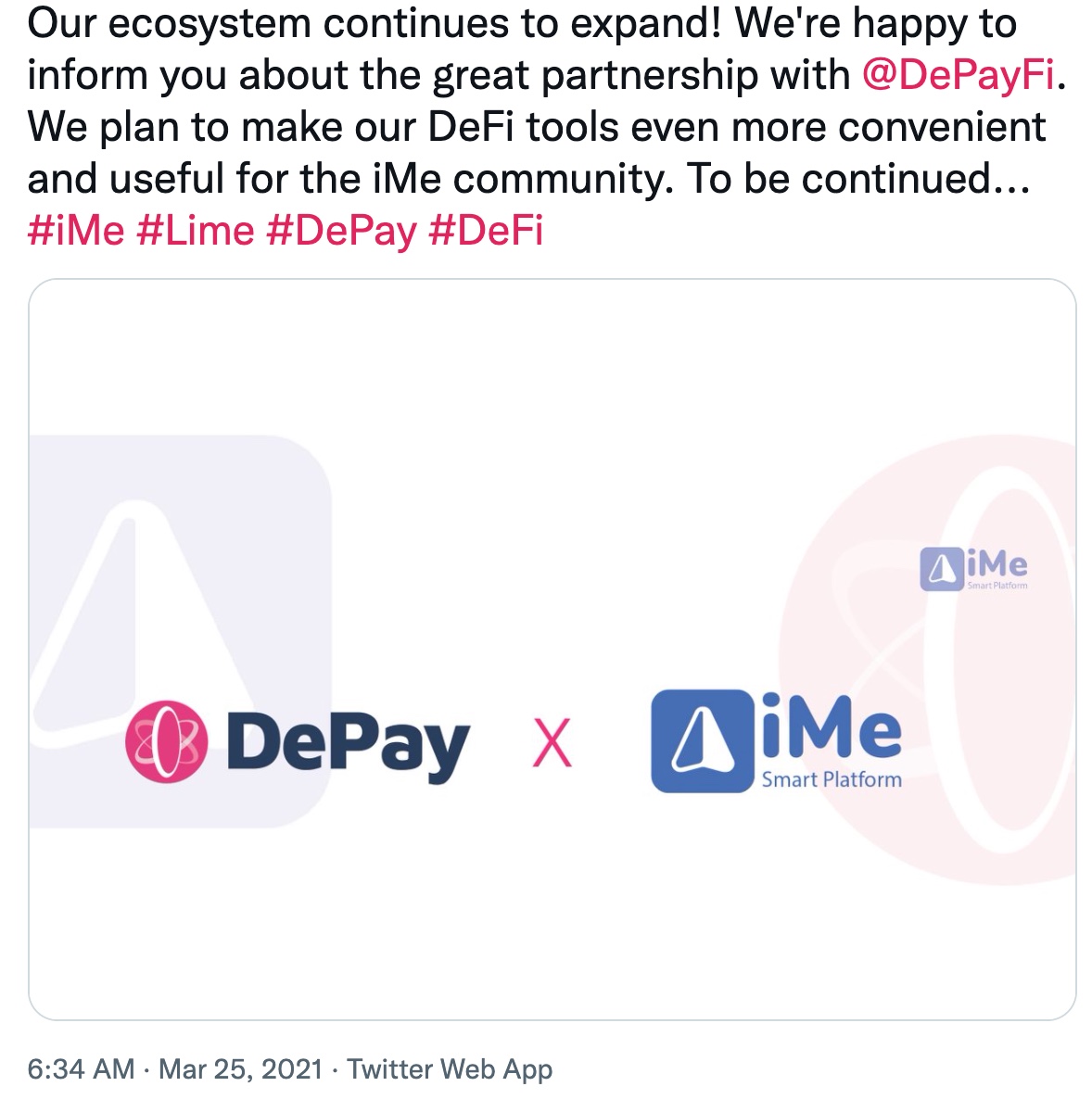Click the large iMe wordmark text
The height and width of the screenshot is (1099, 1092).
tap(832, 726)
